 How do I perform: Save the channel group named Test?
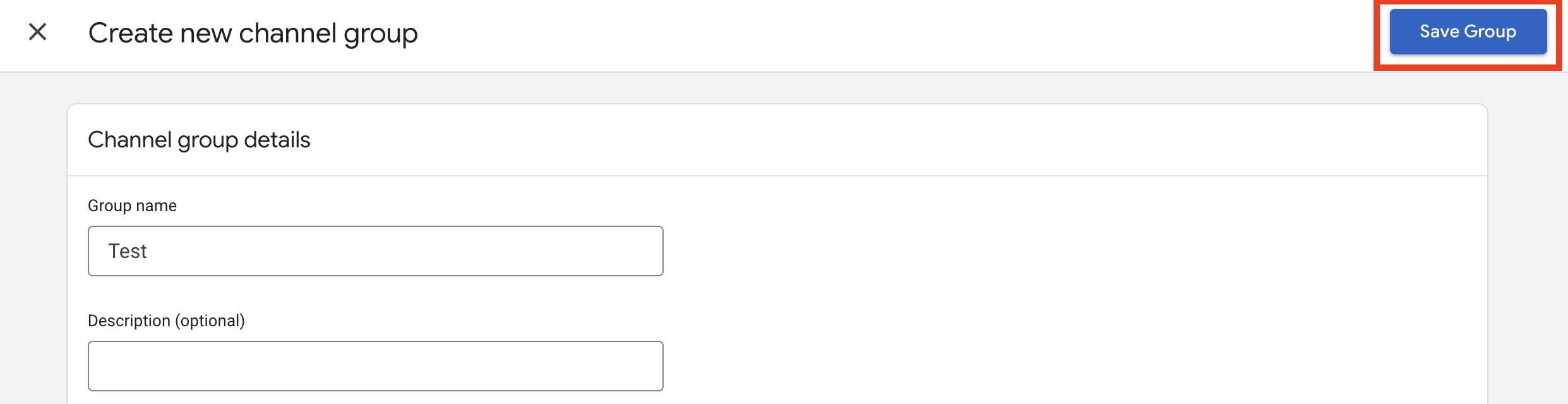1468,32
